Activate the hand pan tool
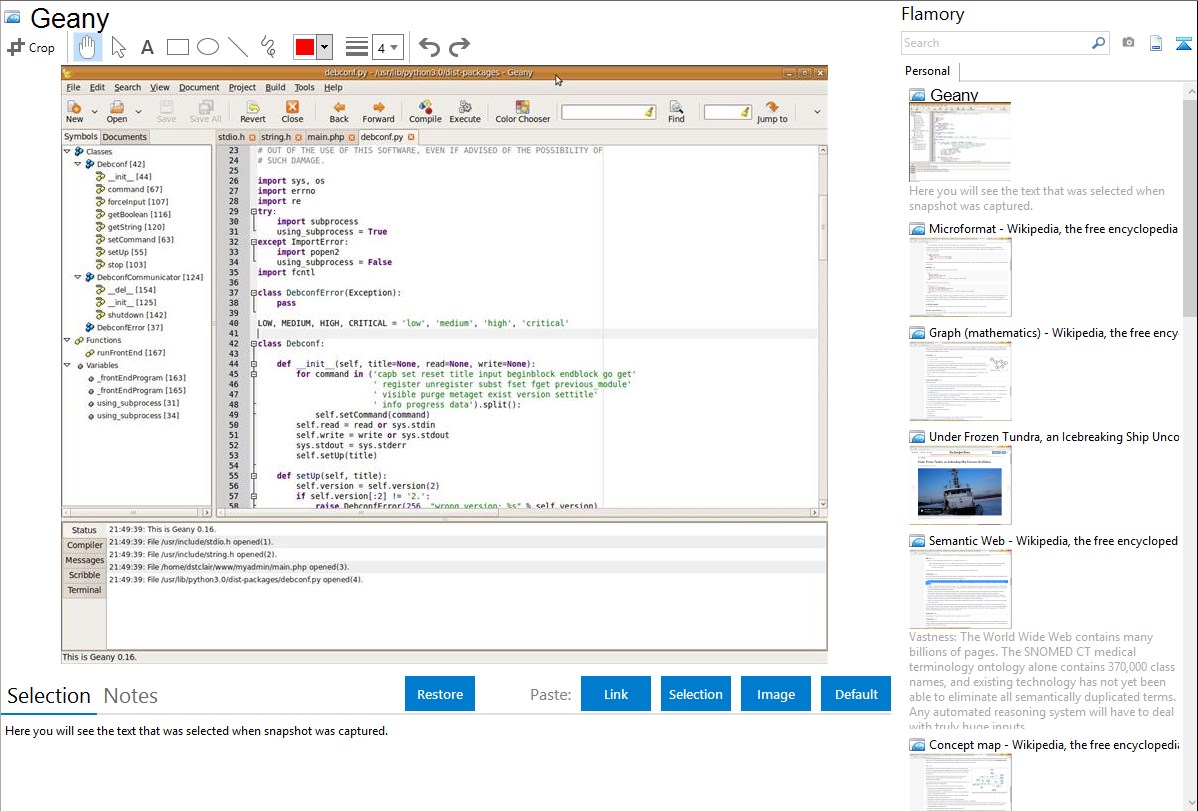This screenshot has height=811, width=1198. [88, 47]
